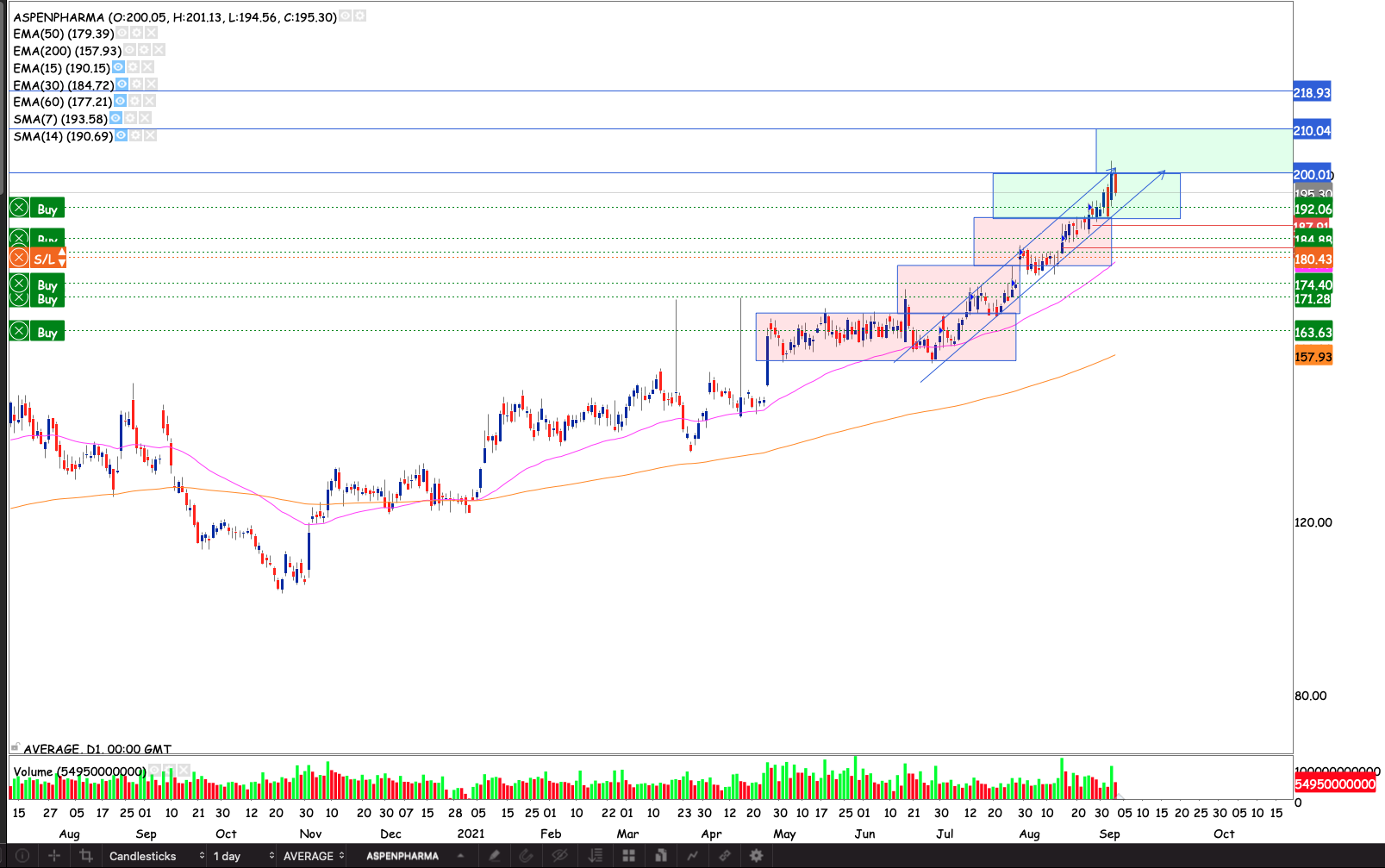Click the info icon in bottom toolbar
The height and width of the screenshot is (868, 1385).
22,856
